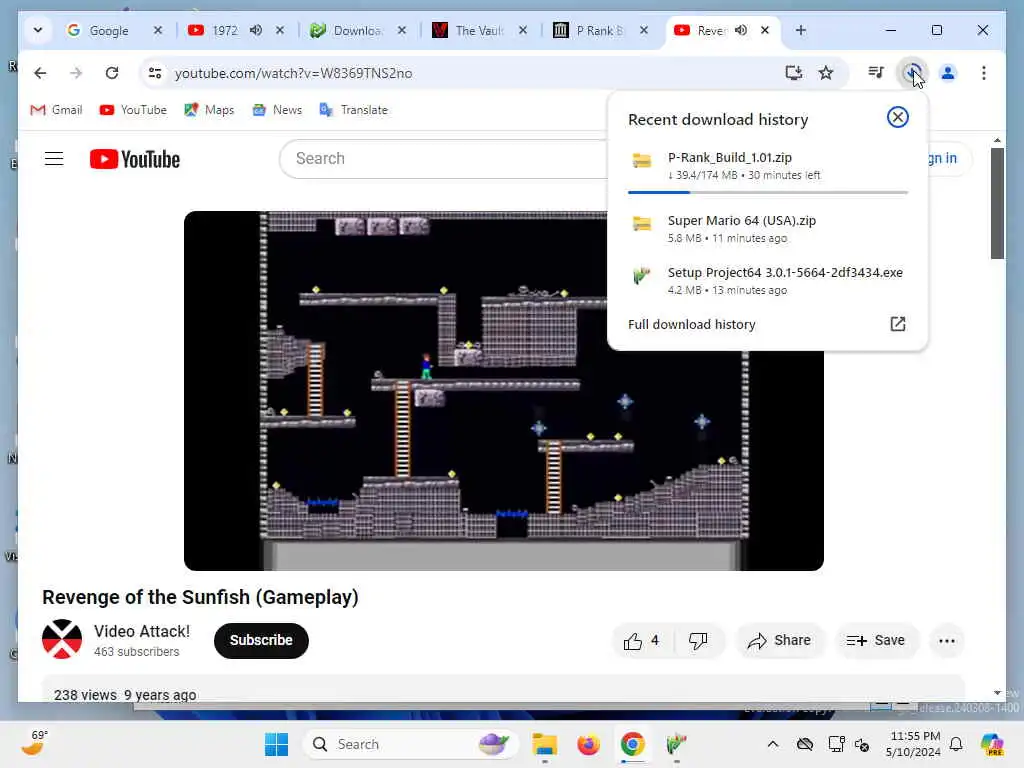Open notifications bell in taskbar
Screen dimensions: 1024x768
pos(956,744)
